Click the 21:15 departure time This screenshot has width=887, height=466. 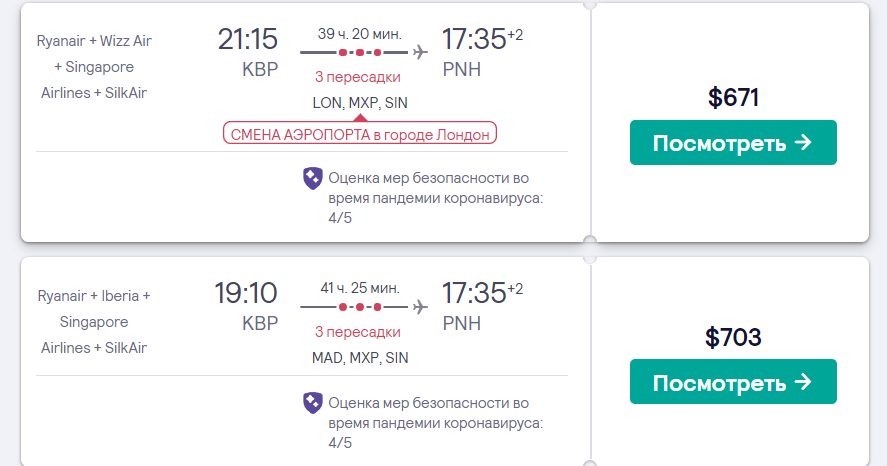pos(247,40)
